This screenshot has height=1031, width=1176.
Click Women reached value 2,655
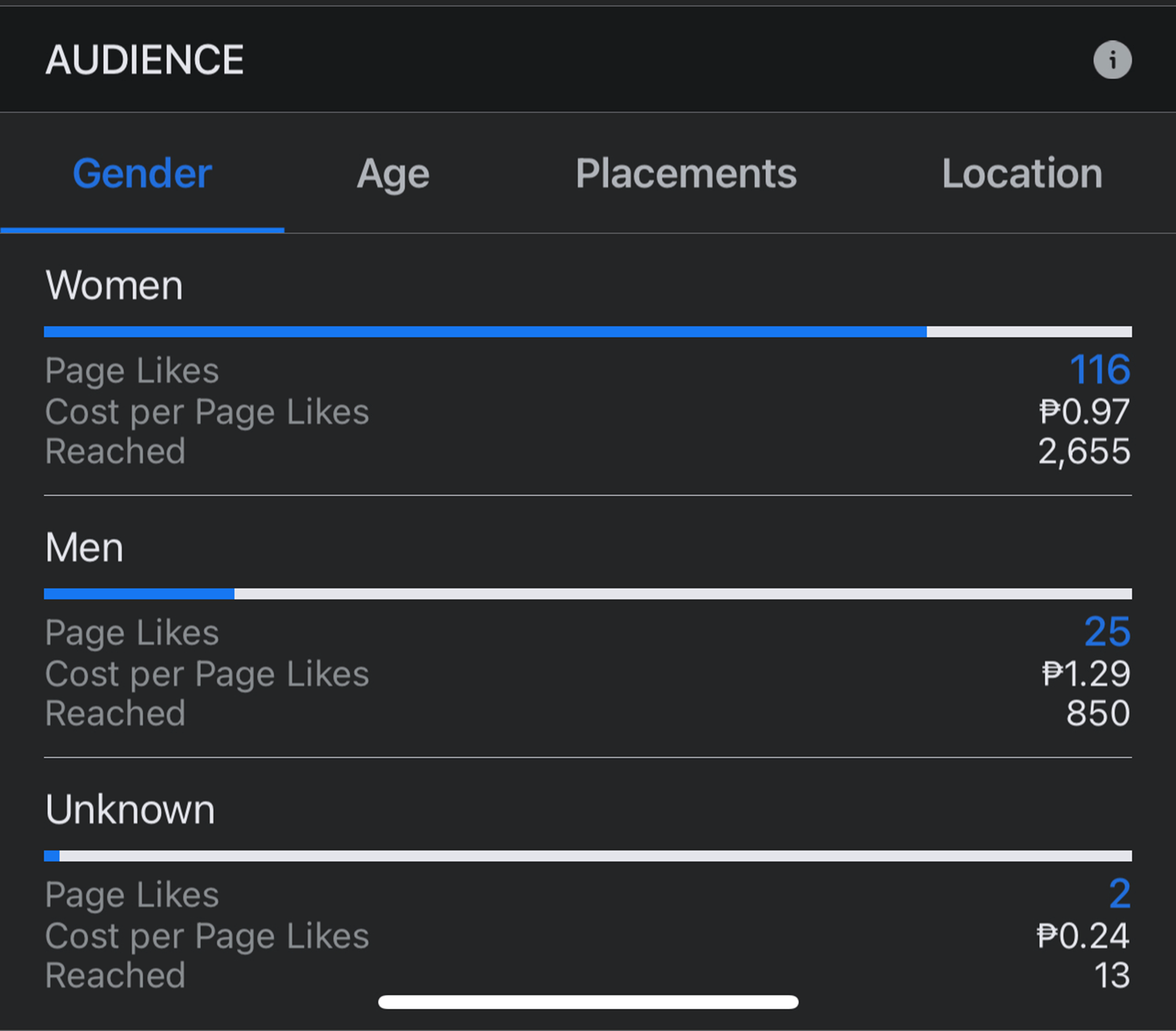tap(1084, 452)
